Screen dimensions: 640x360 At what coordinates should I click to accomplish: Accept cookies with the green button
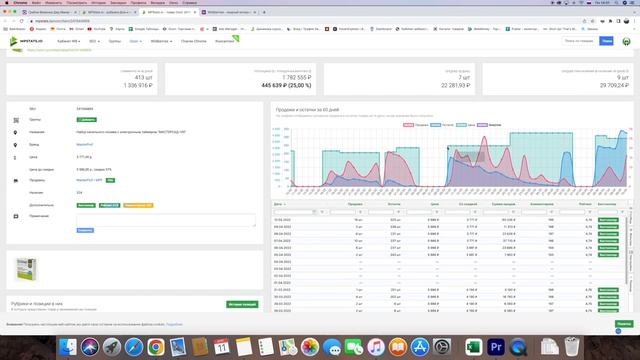click(624, 324)
